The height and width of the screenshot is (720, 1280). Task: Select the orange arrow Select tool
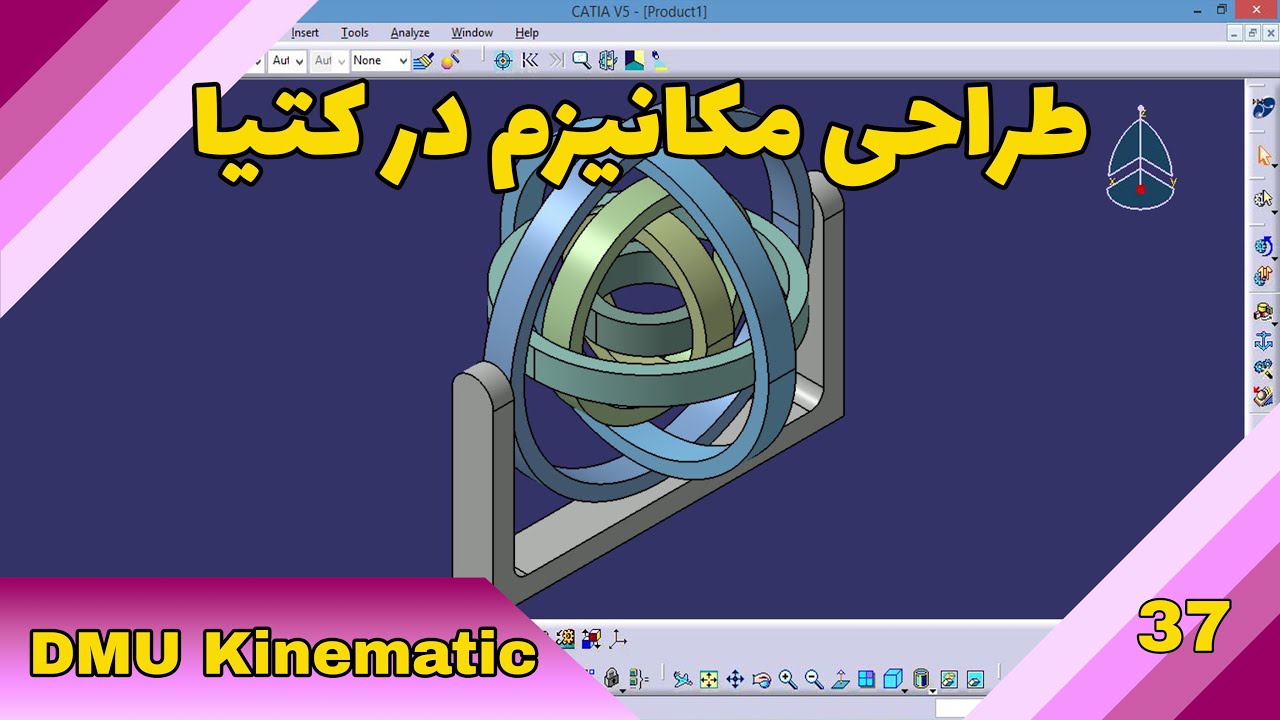click(1263, 155)
